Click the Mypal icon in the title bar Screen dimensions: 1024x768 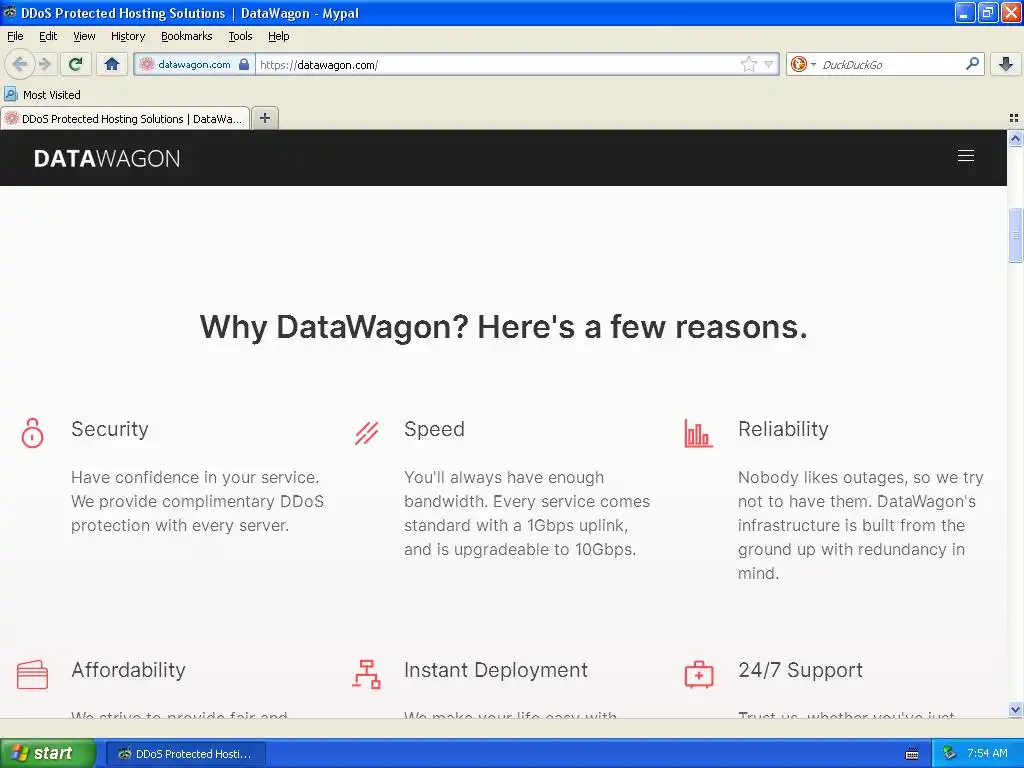pos(10,12)
